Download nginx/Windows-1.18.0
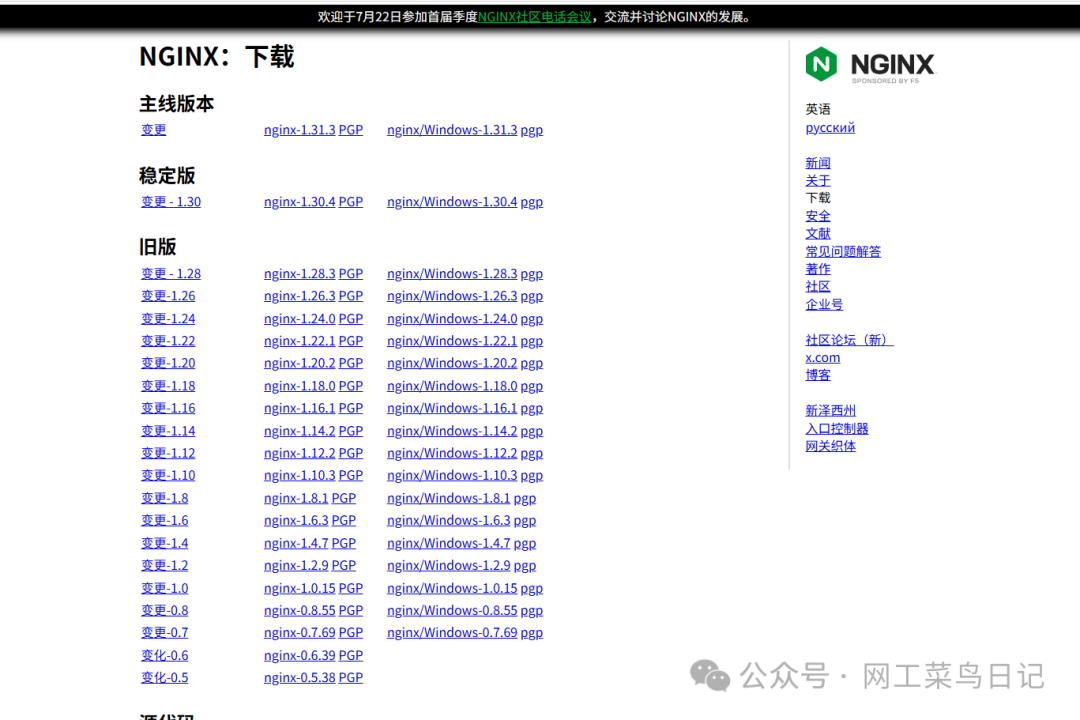Image resolution: width=1080 pixels, height=720 pixels. pyautogui.click(x=452, y=386)
